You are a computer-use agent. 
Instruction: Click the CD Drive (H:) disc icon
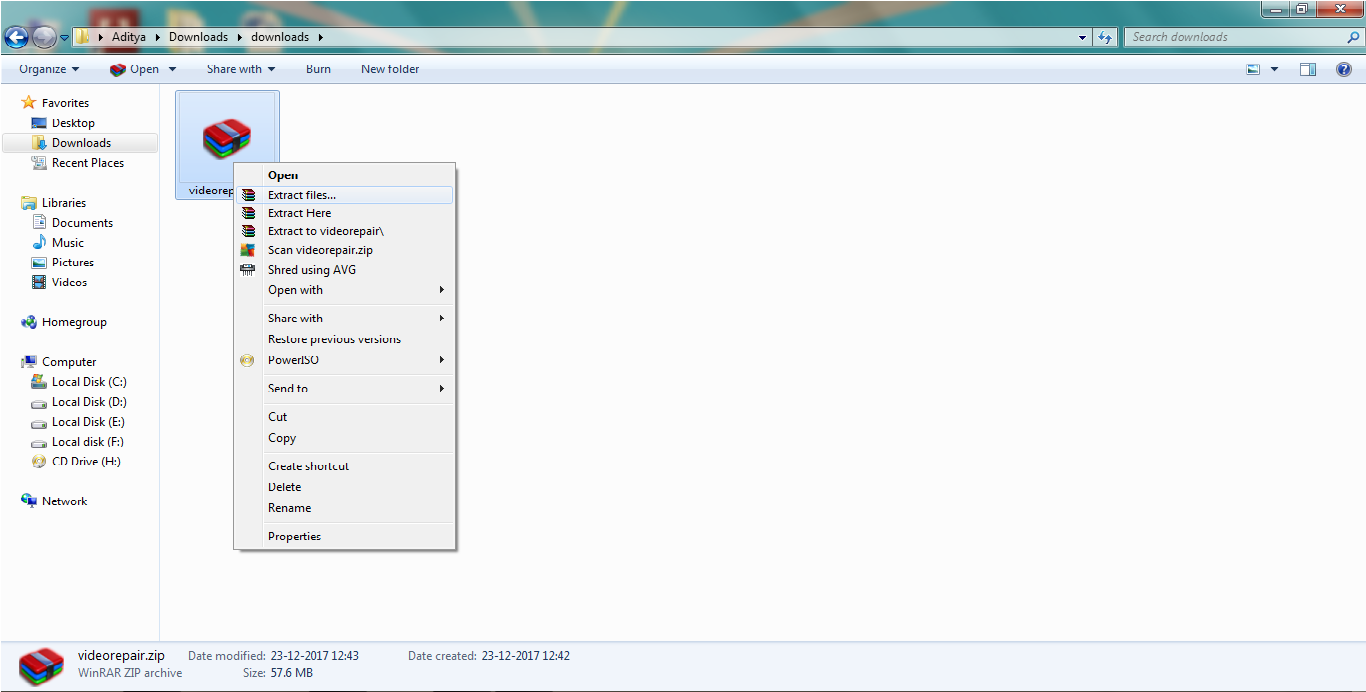(39, 462)
